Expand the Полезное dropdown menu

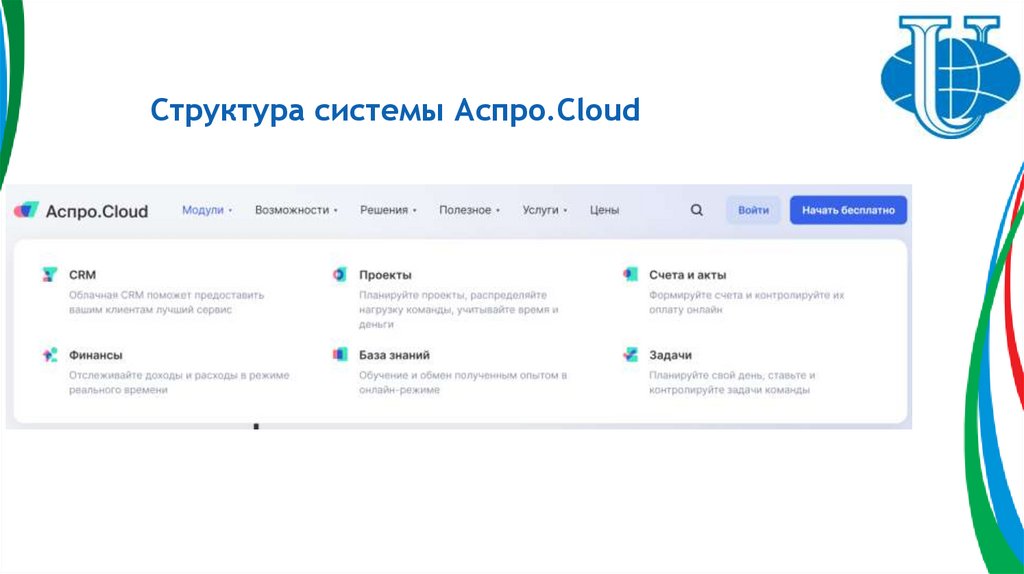point(469,210)
